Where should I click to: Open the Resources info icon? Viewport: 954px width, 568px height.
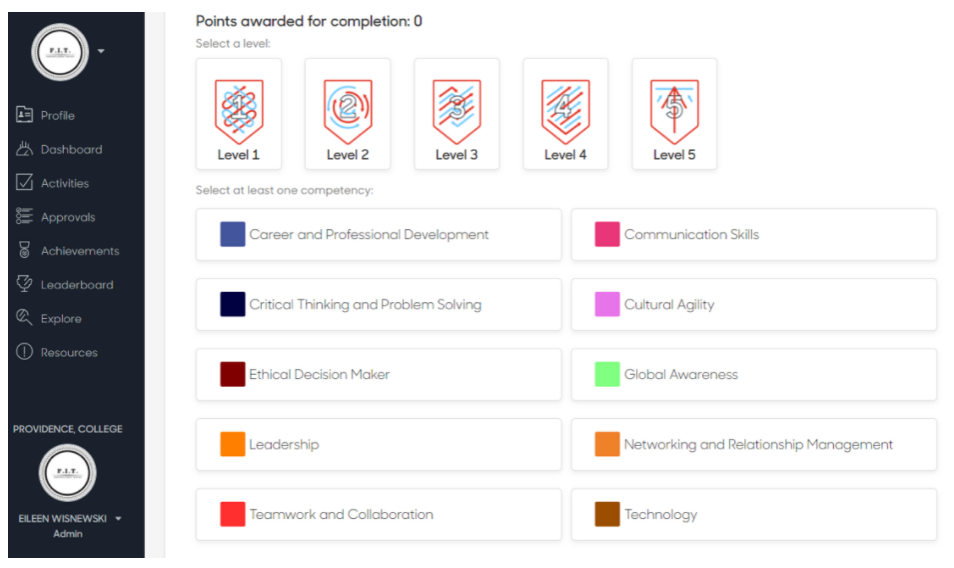click(25, 352)
